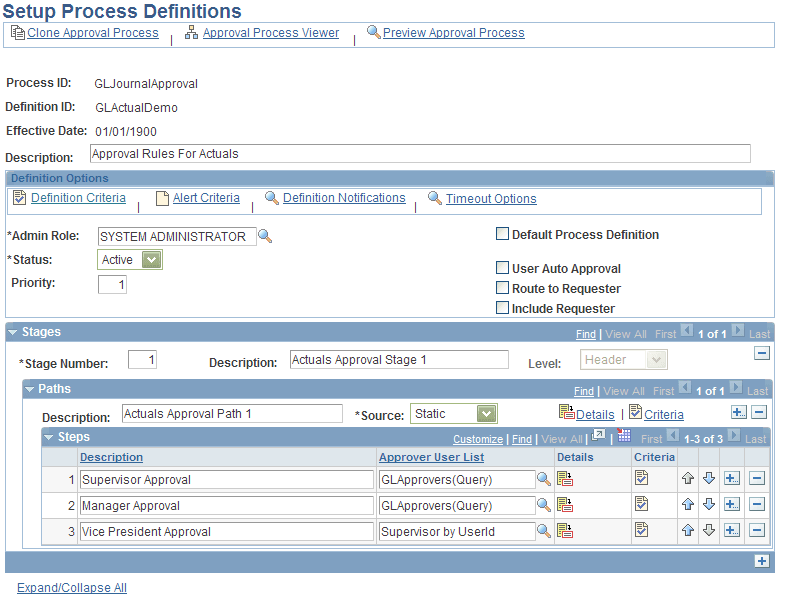Open the Status dropdown showing Active

tap(130, 260)
